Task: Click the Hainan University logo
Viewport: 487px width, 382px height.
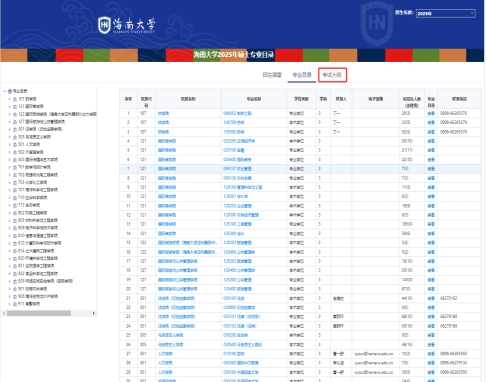Action: 127,25
